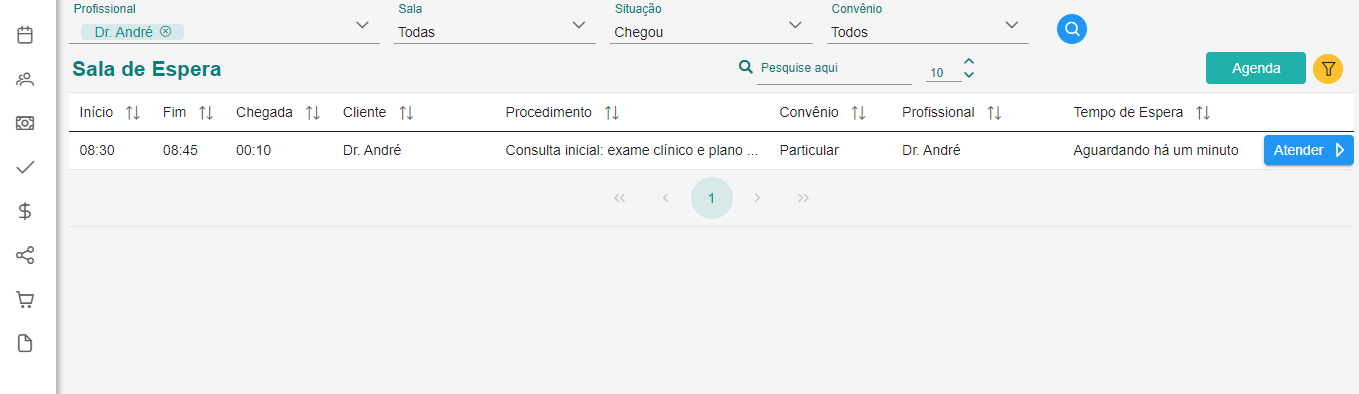Image resolution: width=1359 pixels, height=394 pixels.
Task: Click the share nodes icon in sidebar
Action: pyautogui.click(x=25, y=255)
